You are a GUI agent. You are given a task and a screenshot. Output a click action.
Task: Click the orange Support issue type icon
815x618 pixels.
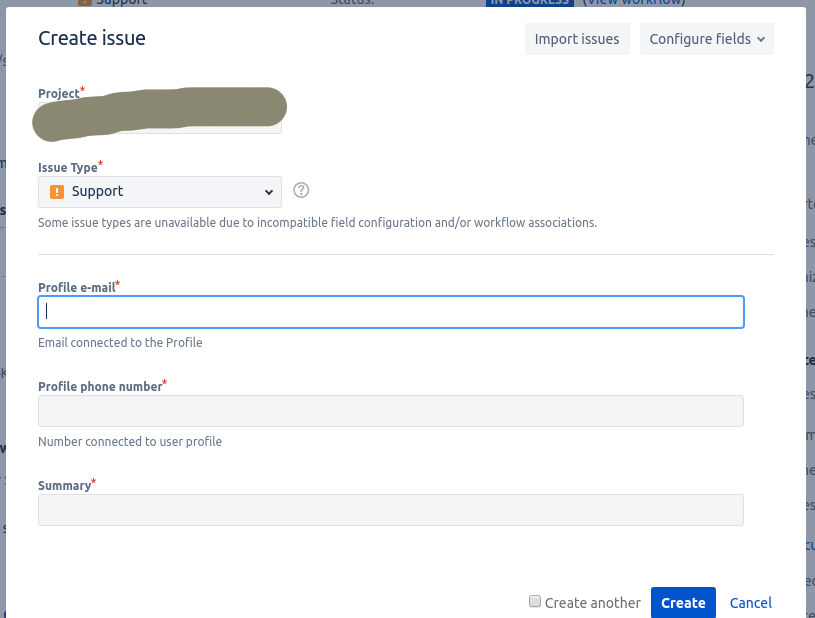pos(57,192)
